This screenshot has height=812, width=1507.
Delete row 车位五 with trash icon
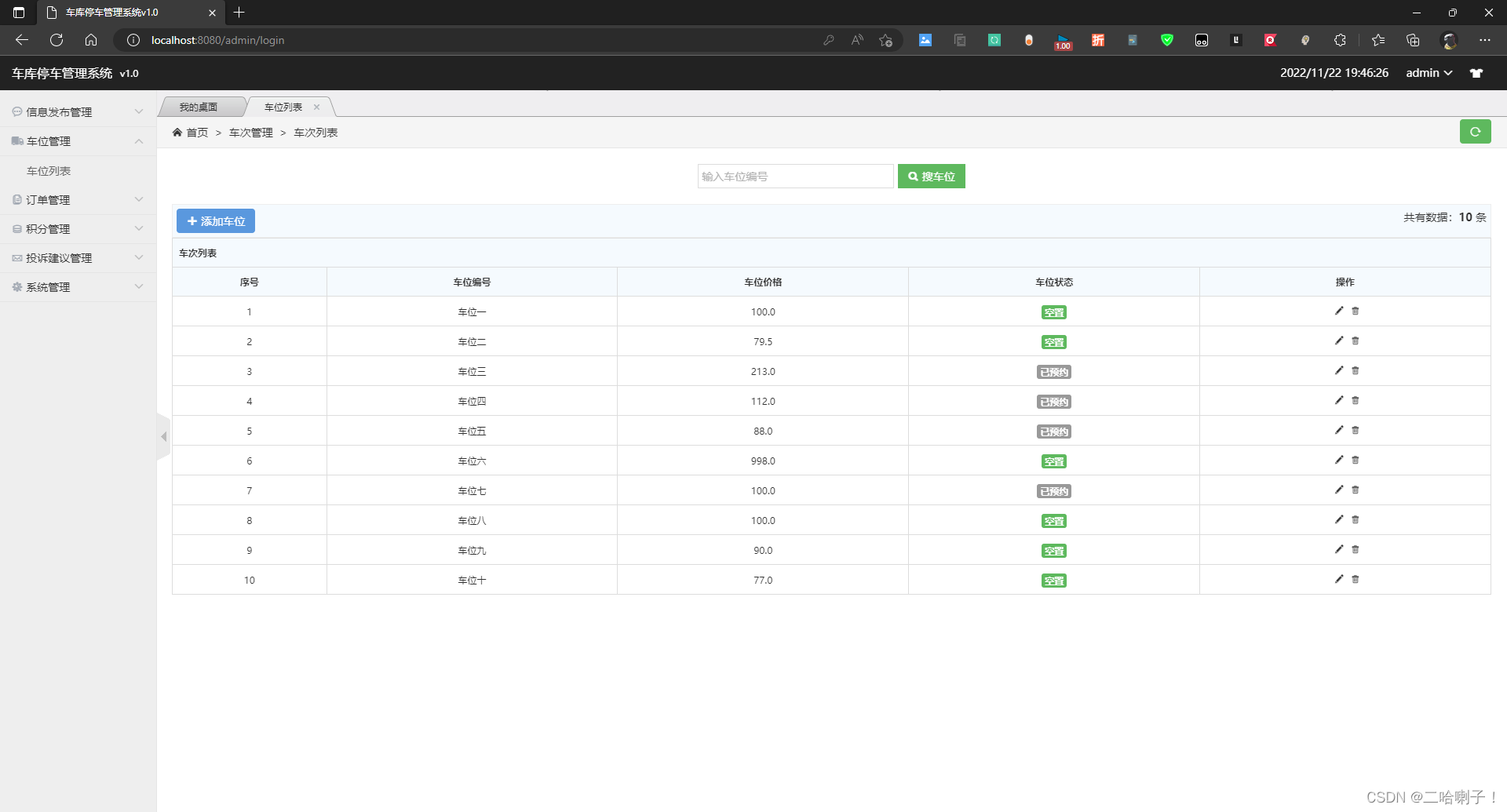click(1356, 430)
